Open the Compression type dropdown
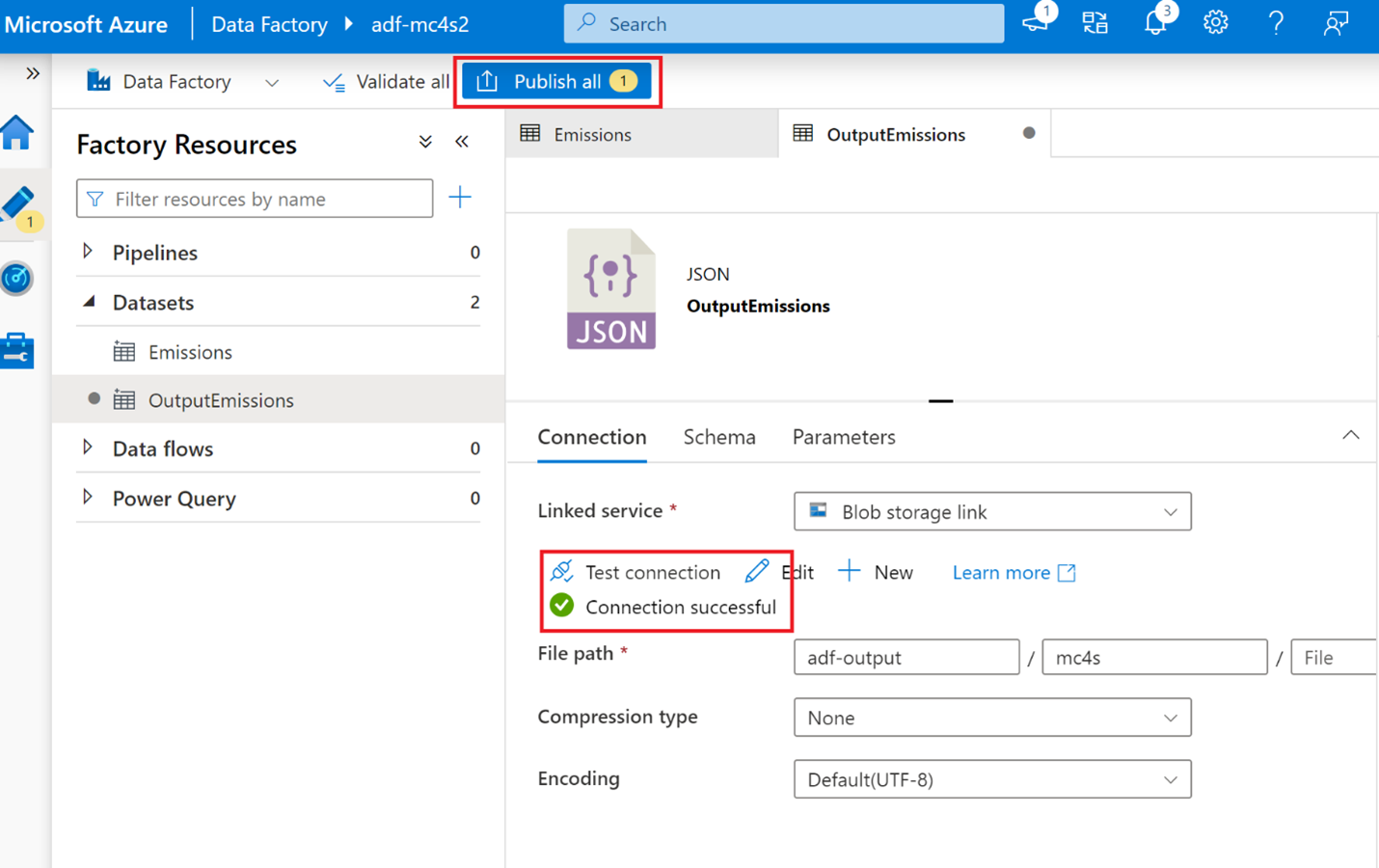Screen dimensions: 1379x868 (992, 718)
